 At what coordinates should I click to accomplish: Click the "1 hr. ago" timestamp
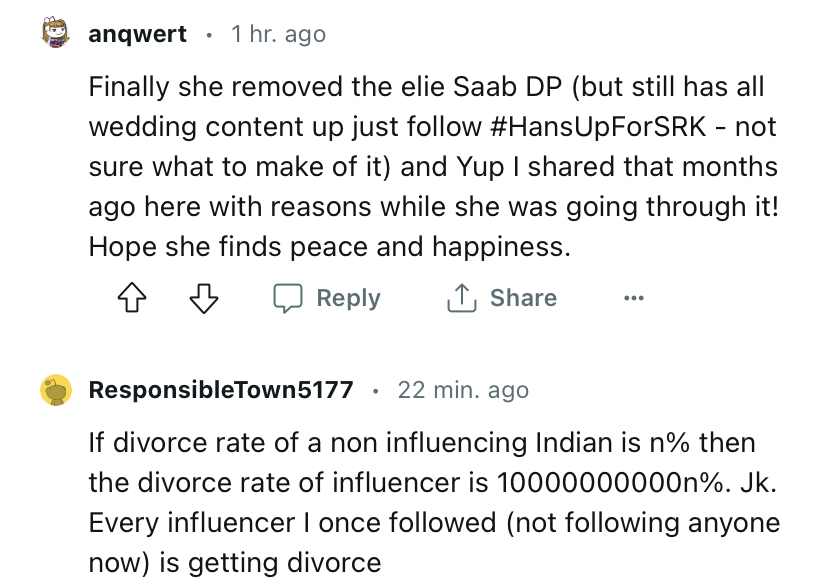[x=278, y=34]
